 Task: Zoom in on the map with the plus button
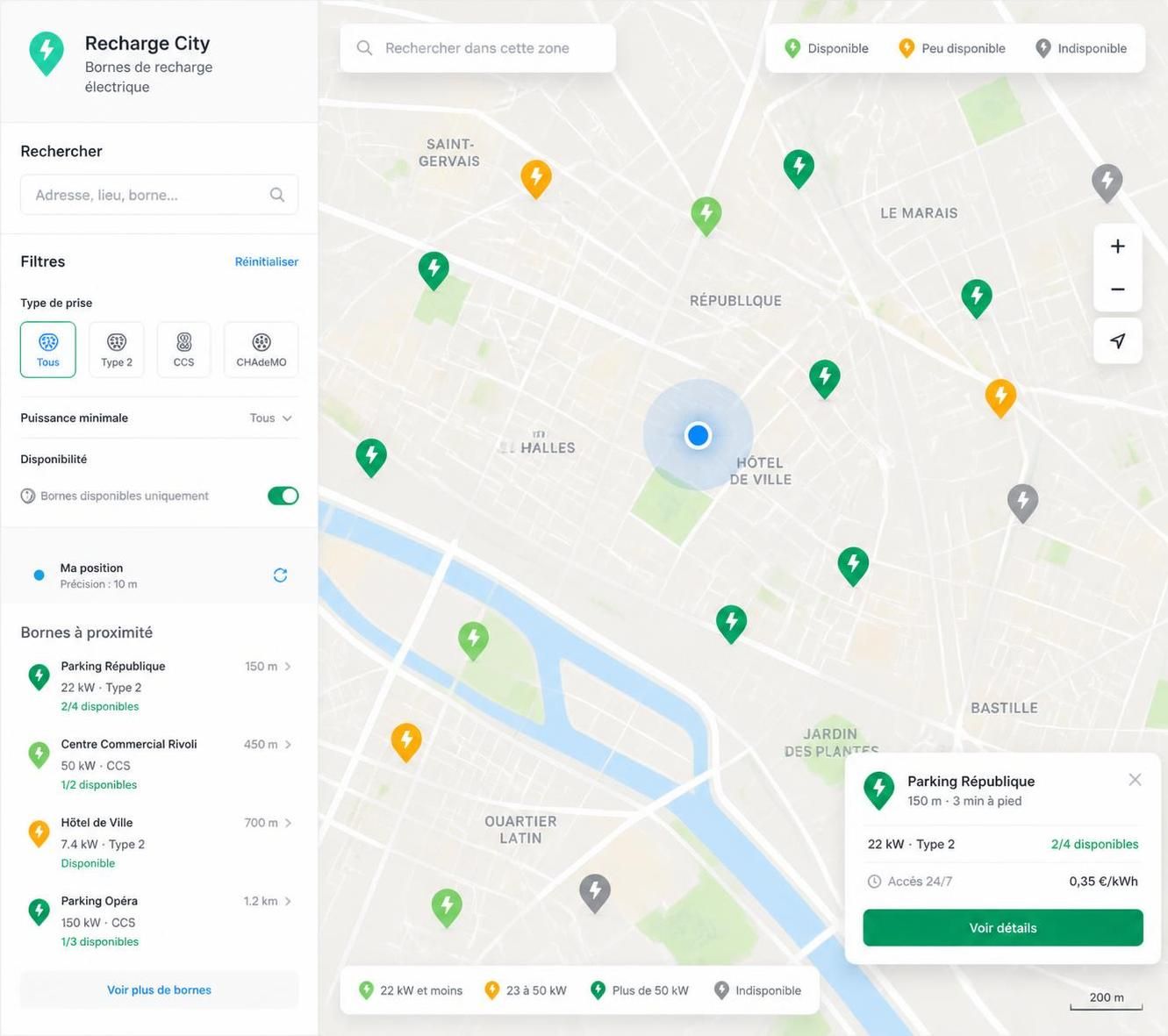1117,246
